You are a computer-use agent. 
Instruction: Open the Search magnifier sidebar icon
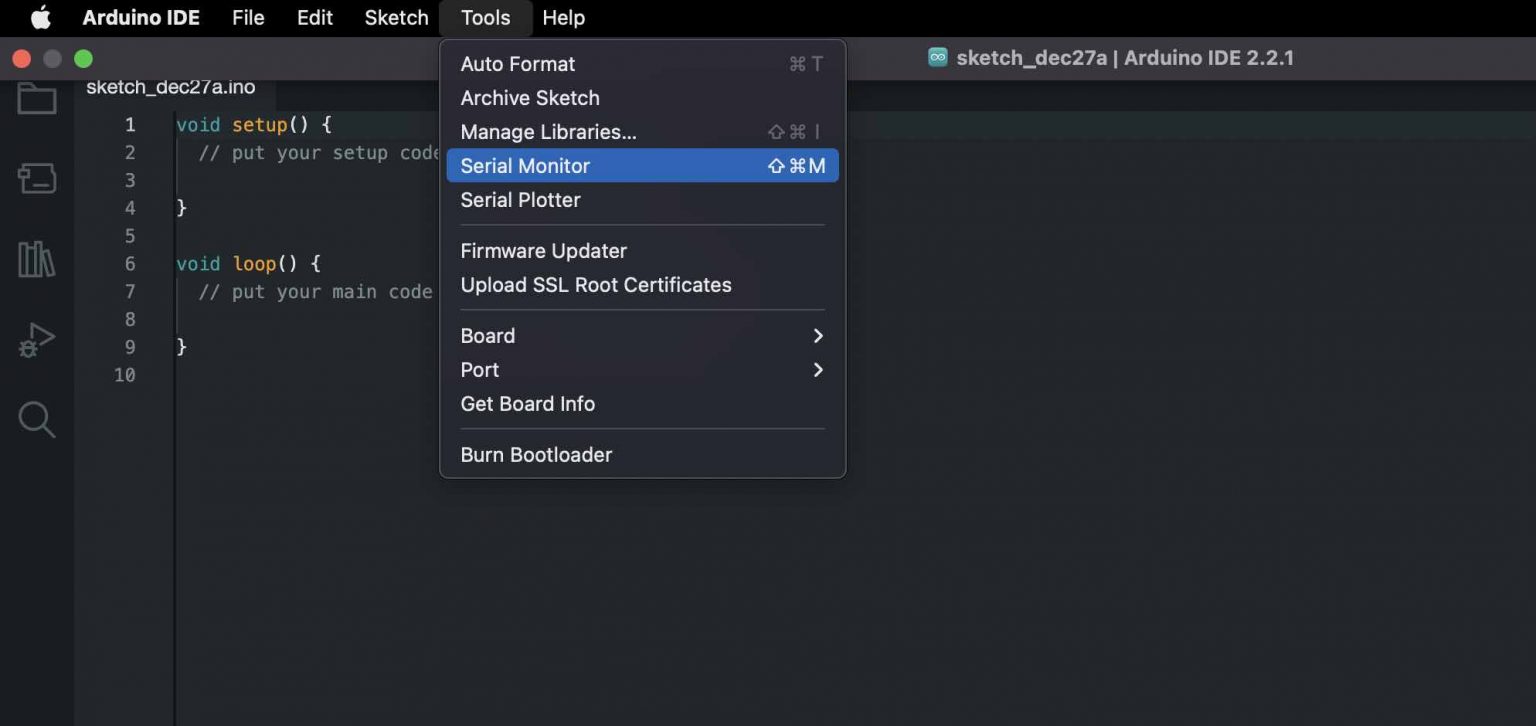[x=37, y=420]
